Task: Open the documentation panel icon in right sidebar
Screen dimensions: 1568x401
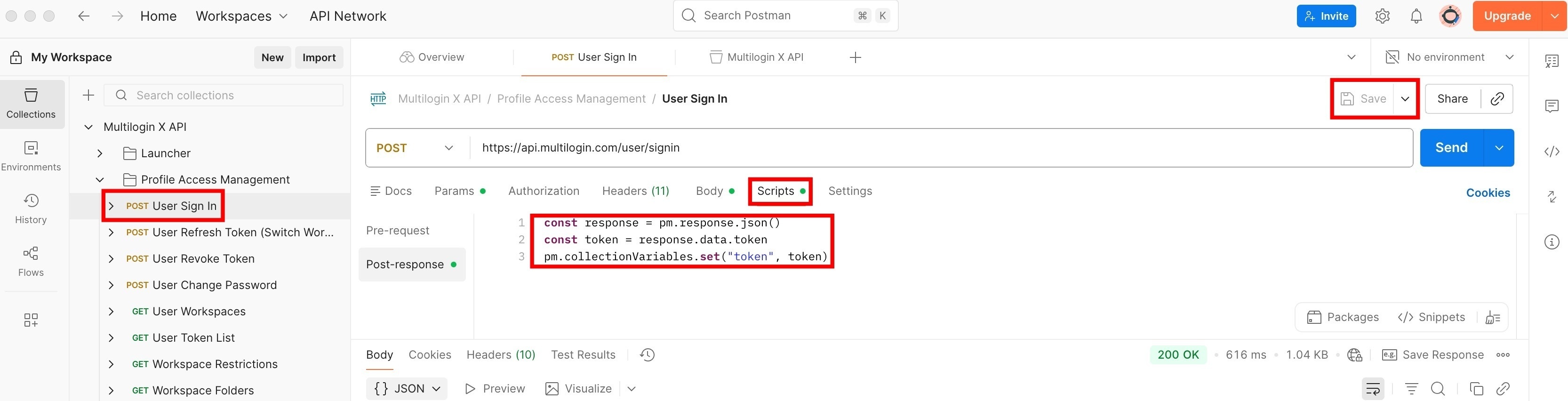Action: (x=1552, y=61)
